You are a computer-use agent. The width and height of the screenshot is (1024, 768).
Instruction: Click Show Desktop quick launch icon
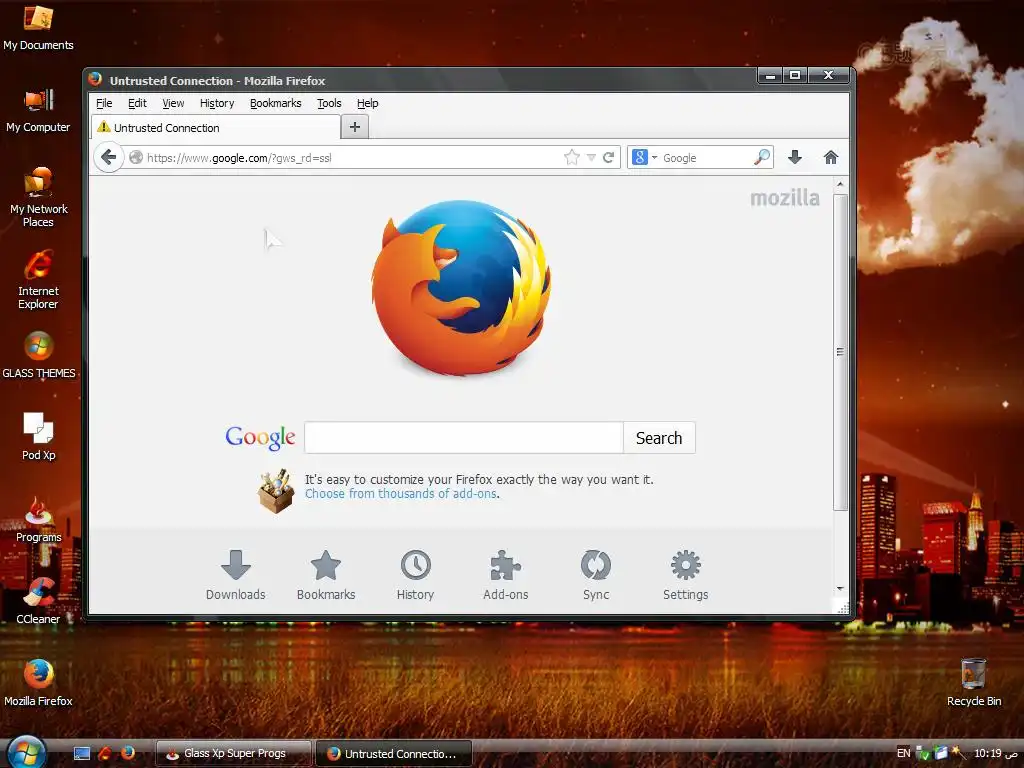point(82,754)
